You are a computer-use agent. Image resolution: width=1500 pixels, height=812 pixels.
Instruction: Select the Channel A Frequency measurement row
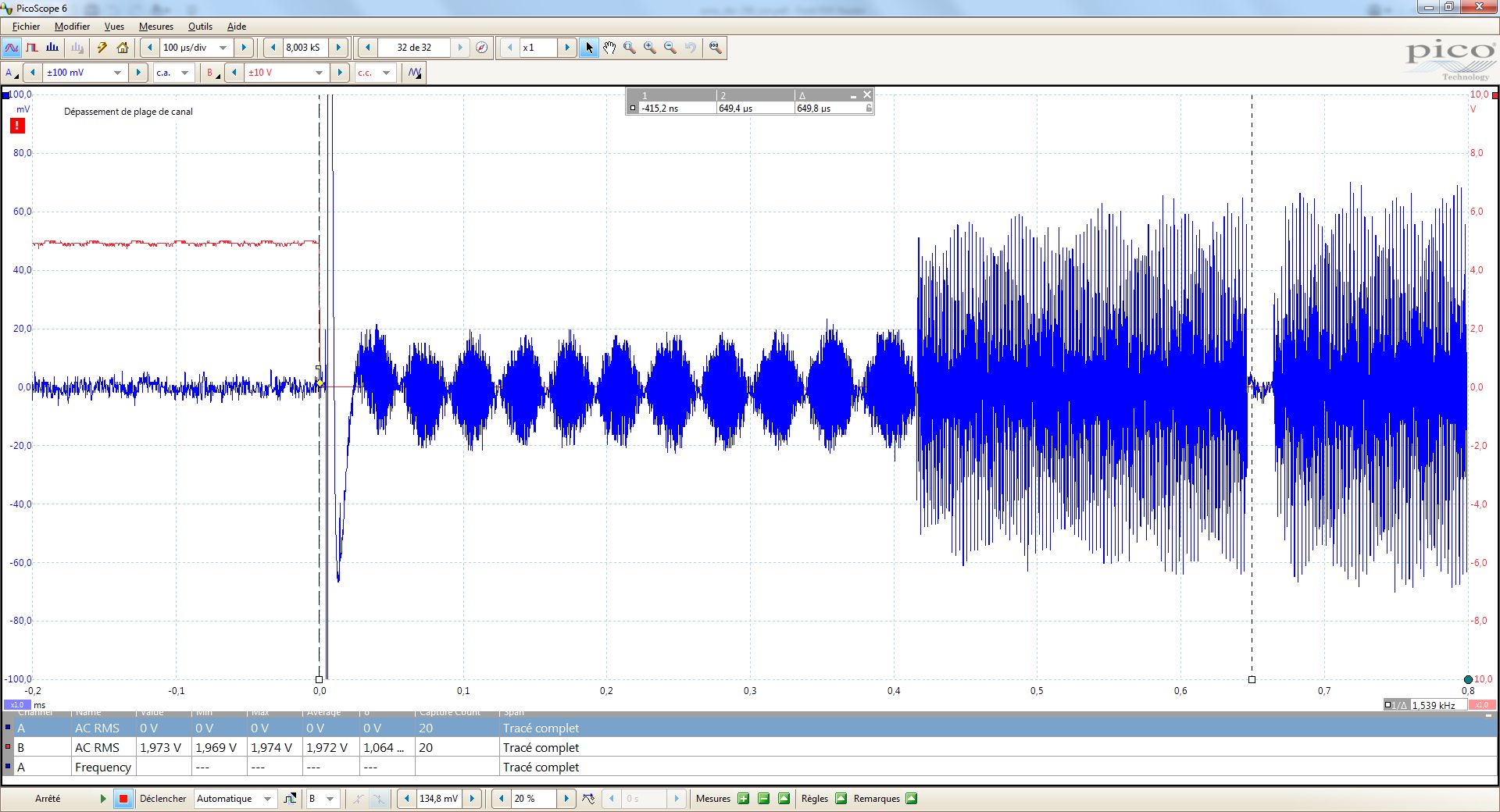click(x=750, y=767)
